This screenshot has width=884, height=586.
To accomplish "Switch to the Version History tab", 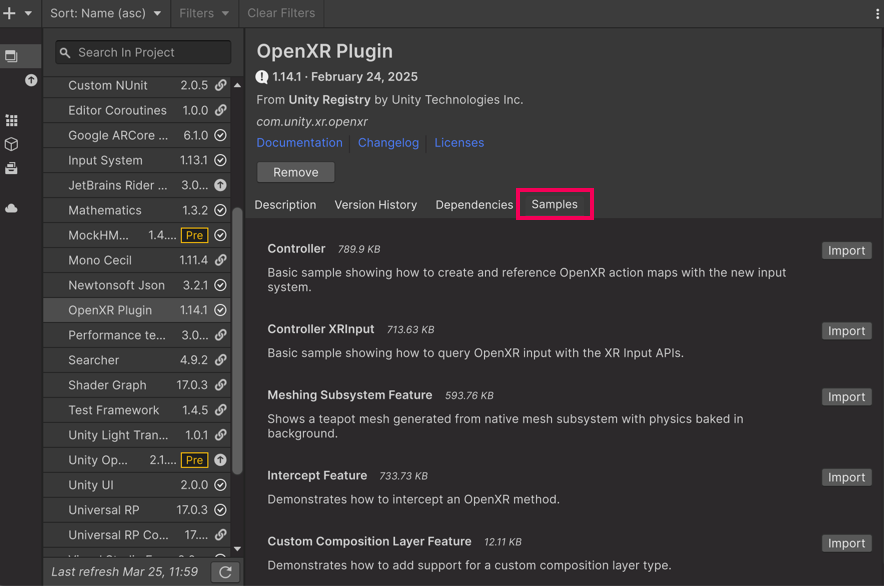I will [x=375, y=204].
